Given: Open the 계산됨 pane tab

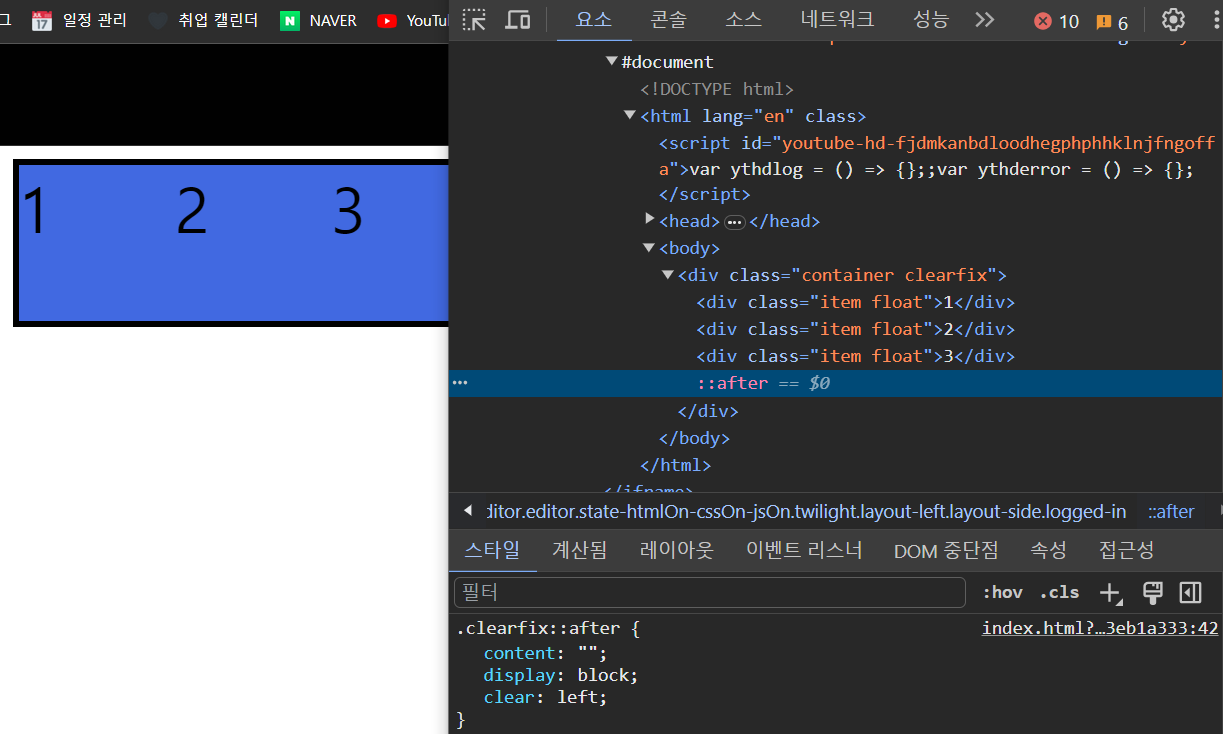Looking at the screenshot, I should pyautogui.click(x=579, y=550).
